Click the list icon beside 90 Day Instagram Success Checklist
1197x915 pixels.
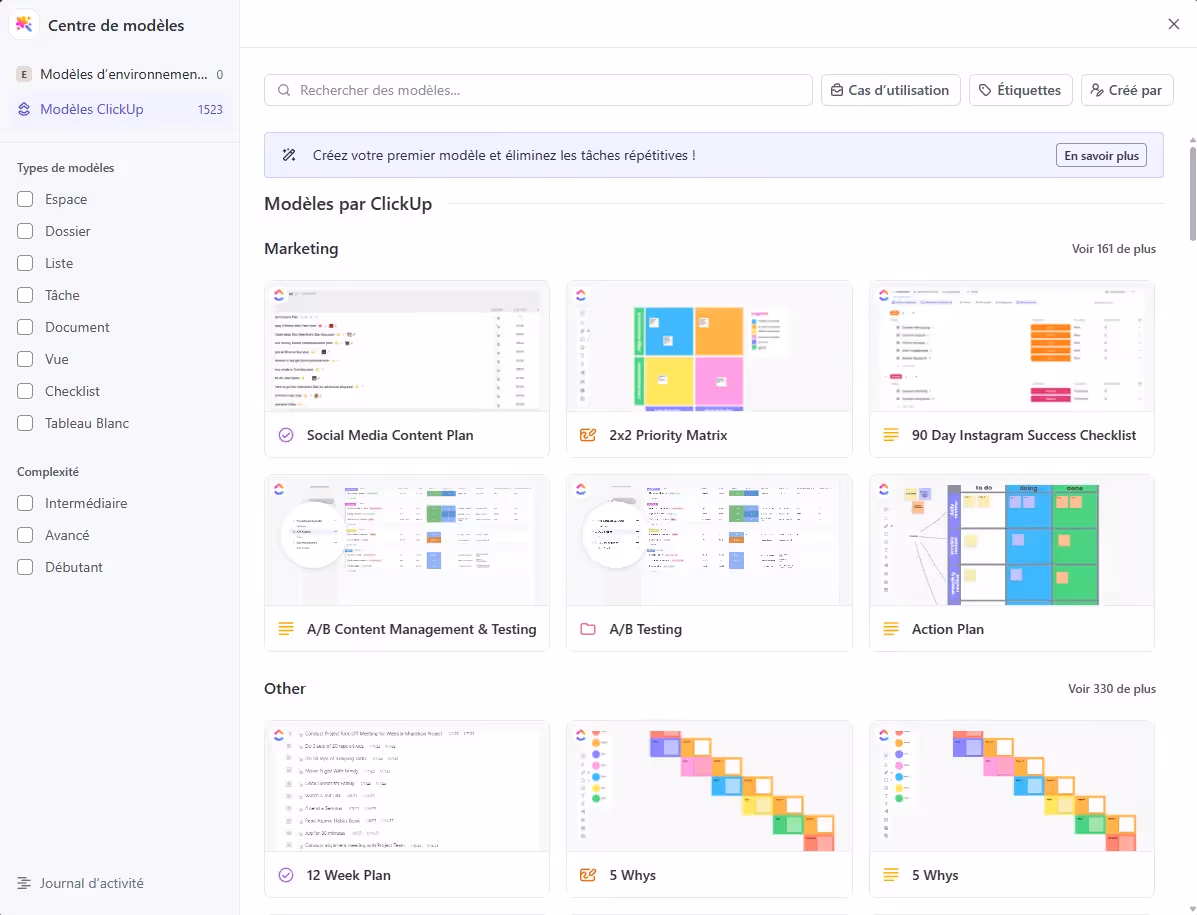(x=891, y=435)
